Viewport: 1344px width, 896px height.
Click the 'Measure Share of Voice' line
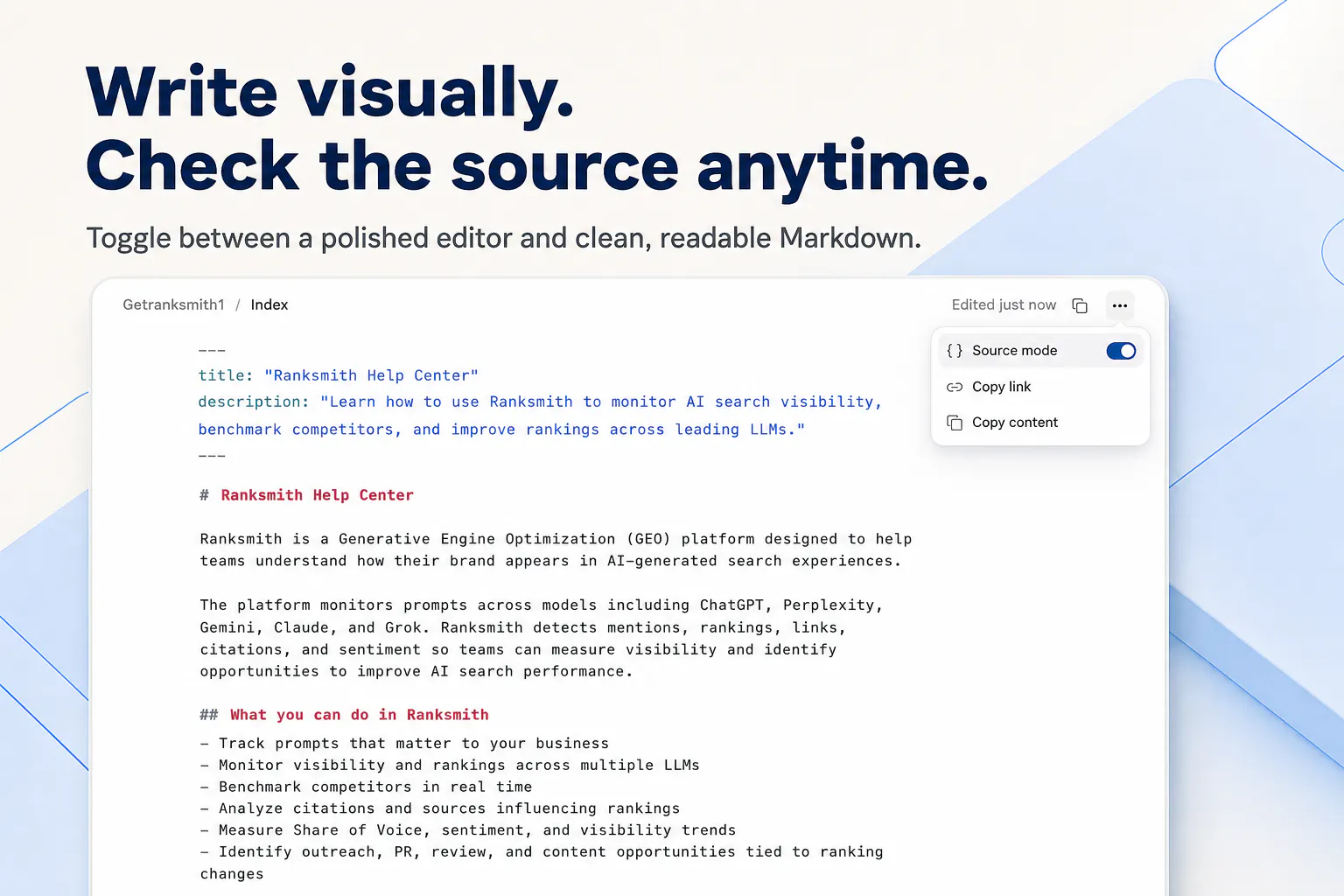(x=468, y=830)
